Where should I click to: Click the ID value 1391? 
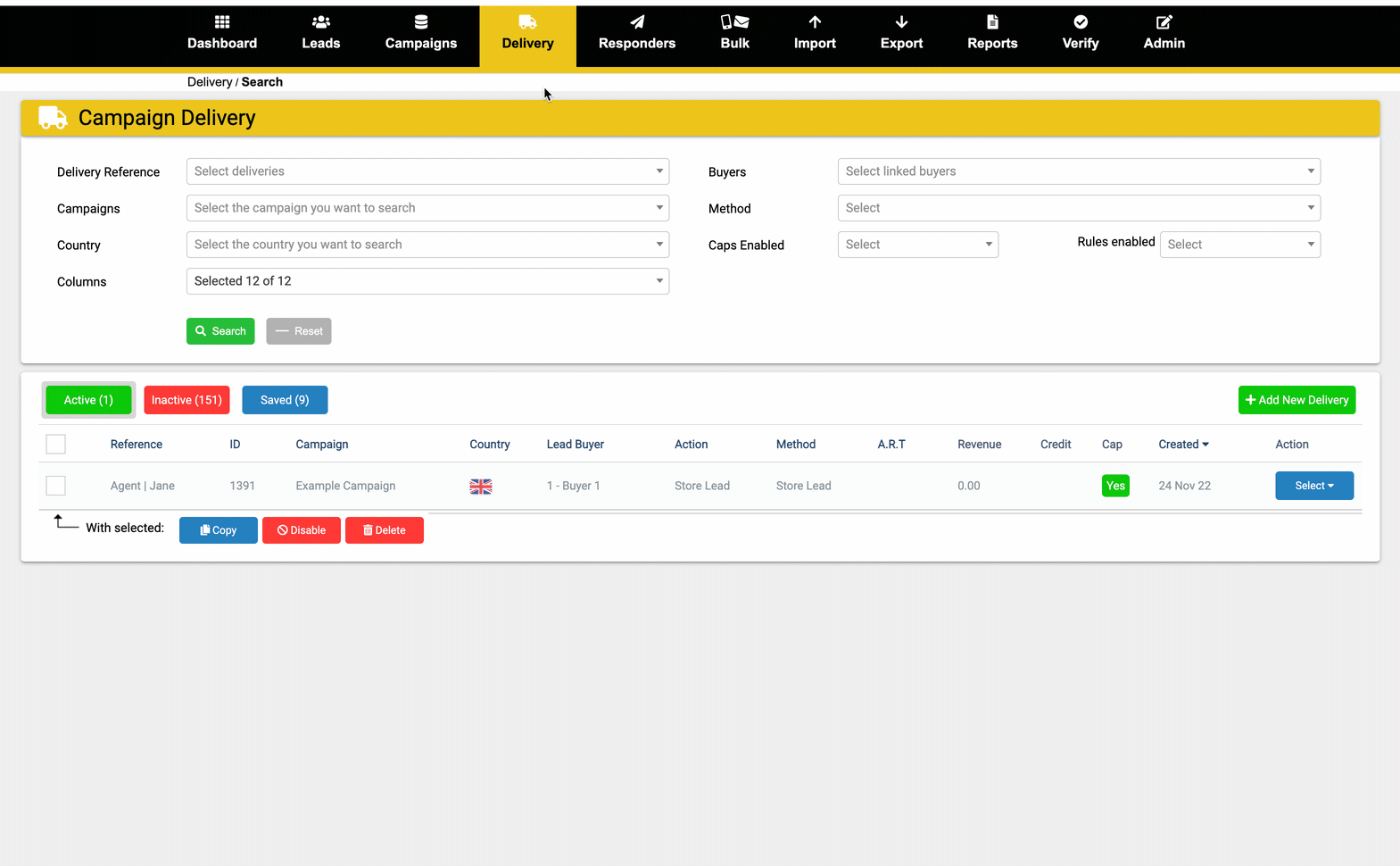242,486
